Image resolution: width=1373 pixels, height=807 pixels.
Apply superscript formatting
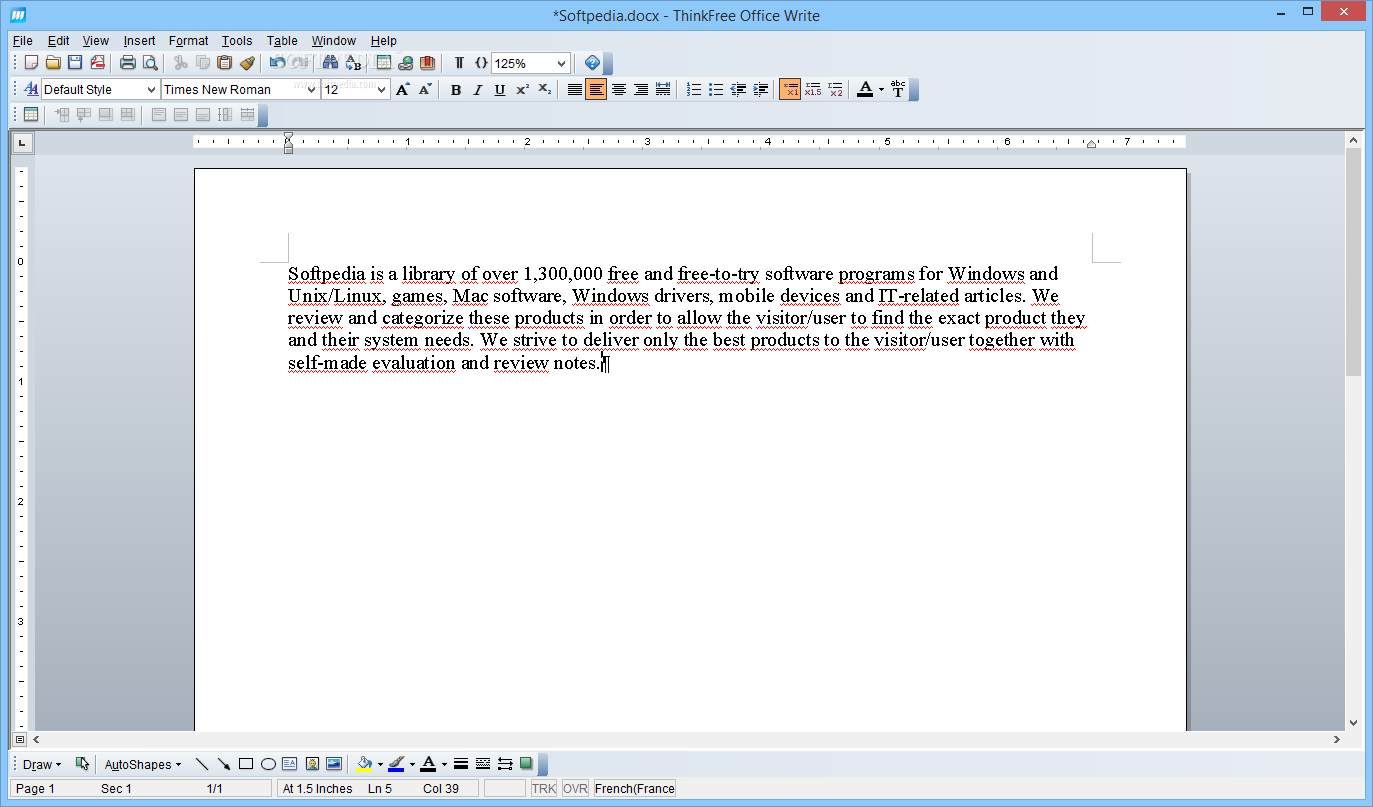tap(522, 89)
